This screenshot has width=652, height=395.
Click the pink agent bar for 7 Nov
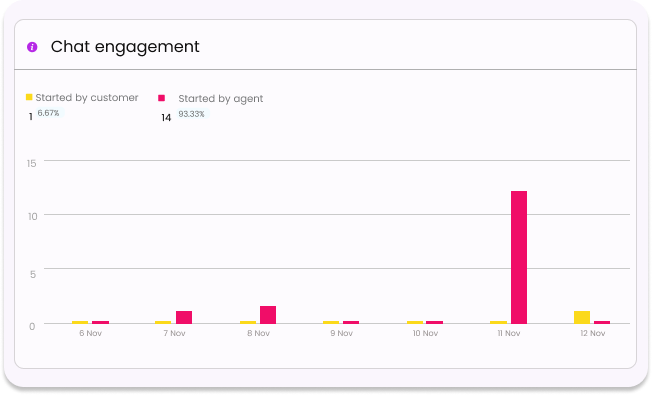click(184, 317)
